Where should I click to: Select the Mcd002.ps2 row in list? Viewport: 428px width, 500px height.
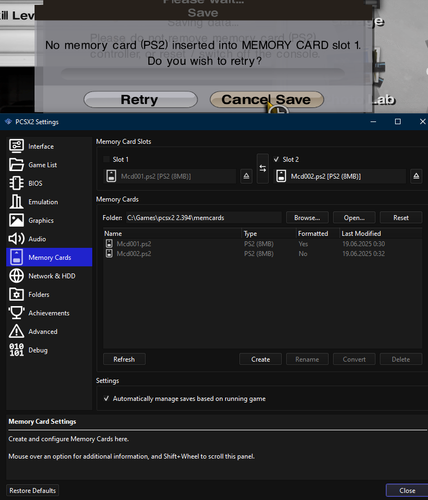click(263, 254)
